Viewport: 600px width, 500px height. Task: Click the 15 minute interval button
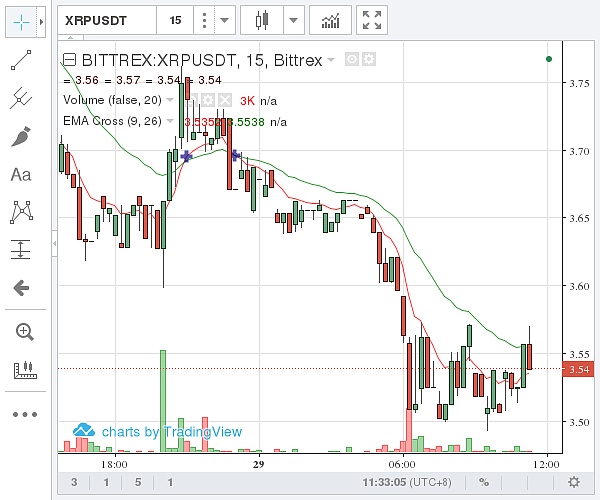(175, 20)
